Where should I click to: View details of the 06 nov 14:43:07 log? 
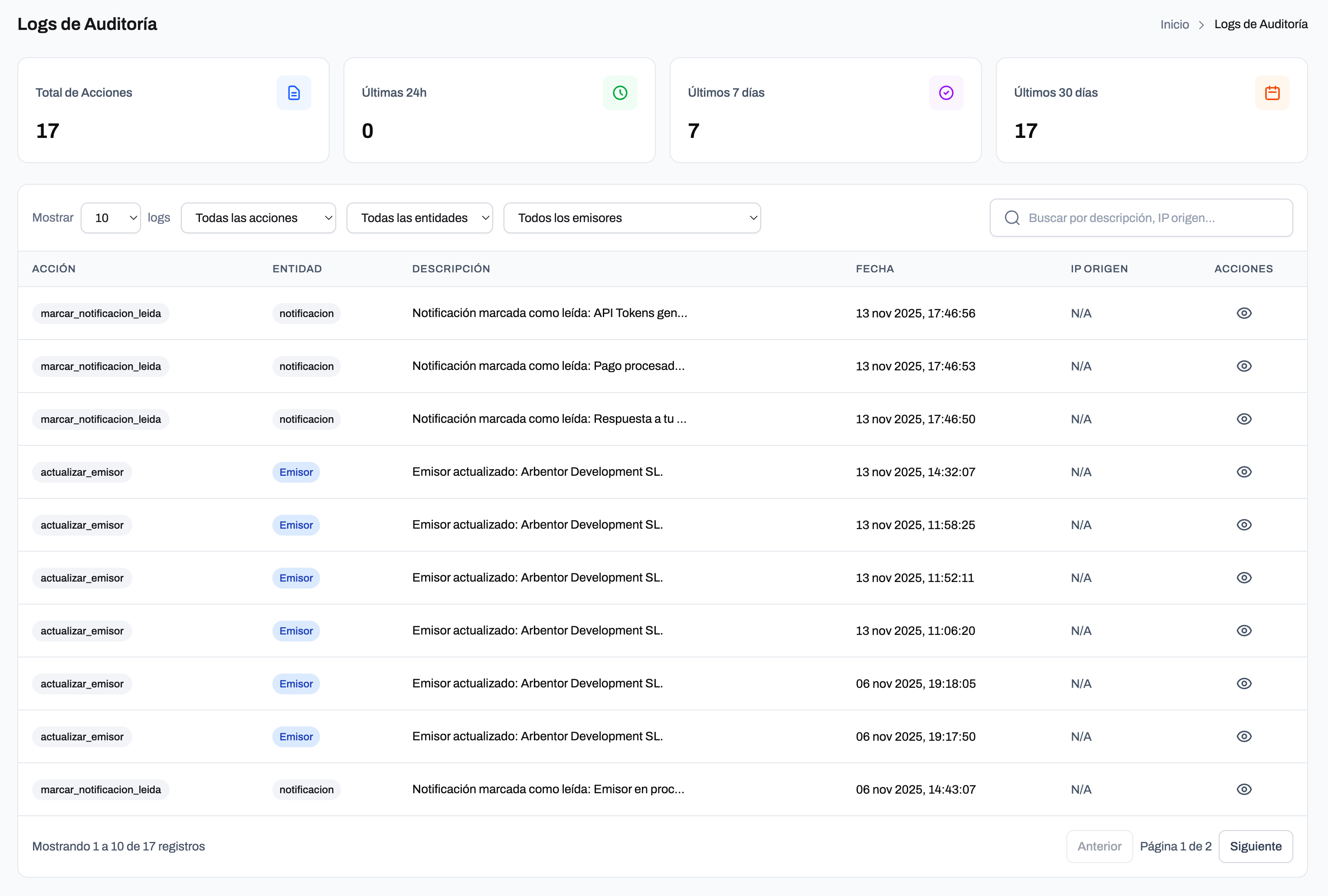[1243, 789]
